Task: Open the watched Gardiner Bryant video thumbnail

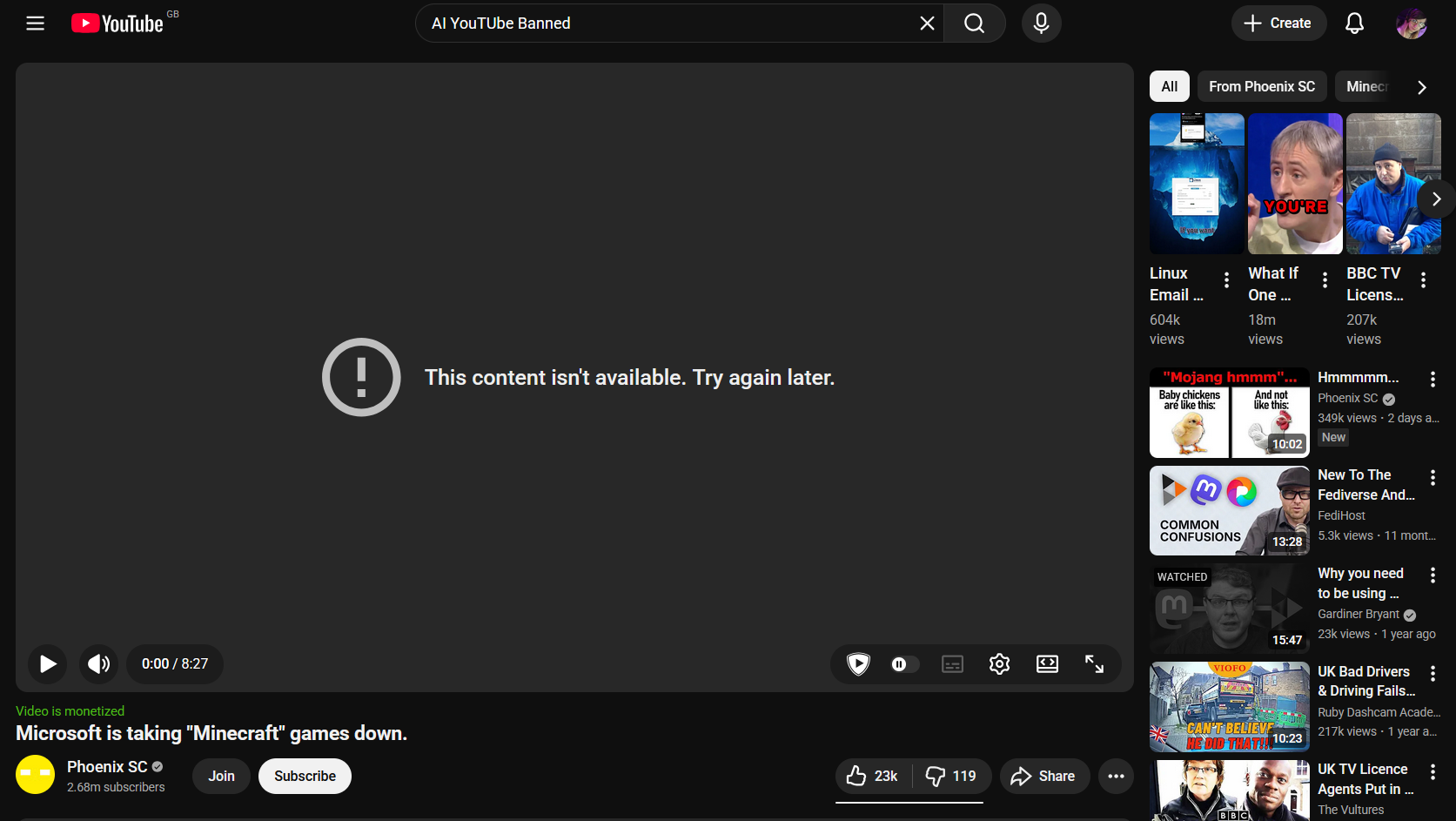Action: pyautogui.click(x=1230, y=609)
